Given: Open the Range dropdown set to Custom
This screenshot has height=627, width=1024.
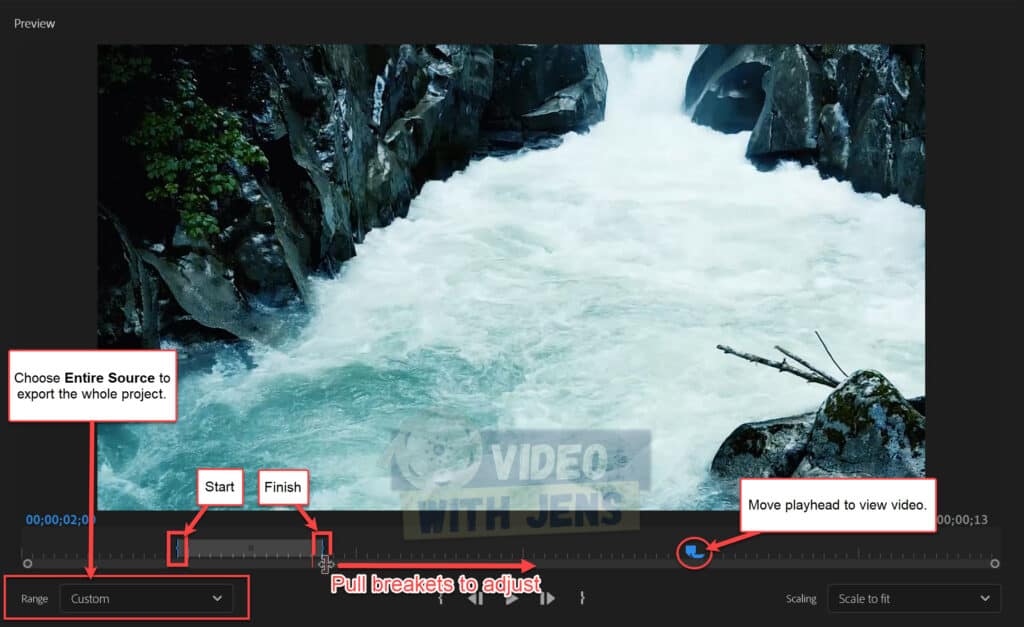Looking at the screenshot, I should pyautogui.click(x=146, y=598).
